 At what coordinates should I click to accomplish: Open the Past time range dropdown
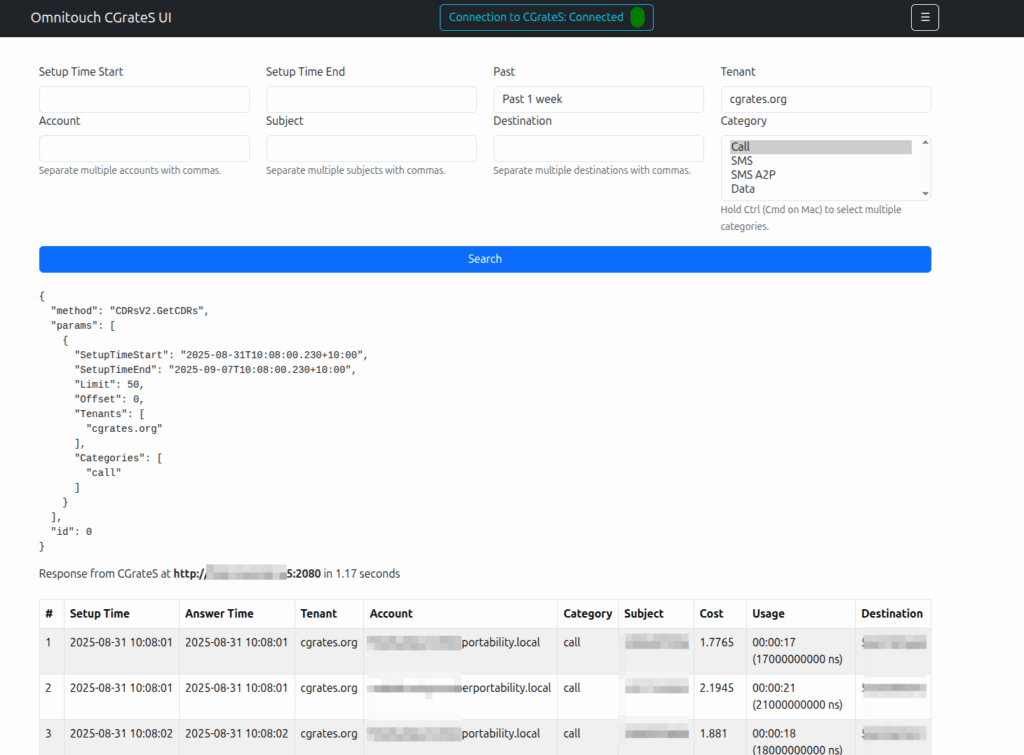coord(598,99)
